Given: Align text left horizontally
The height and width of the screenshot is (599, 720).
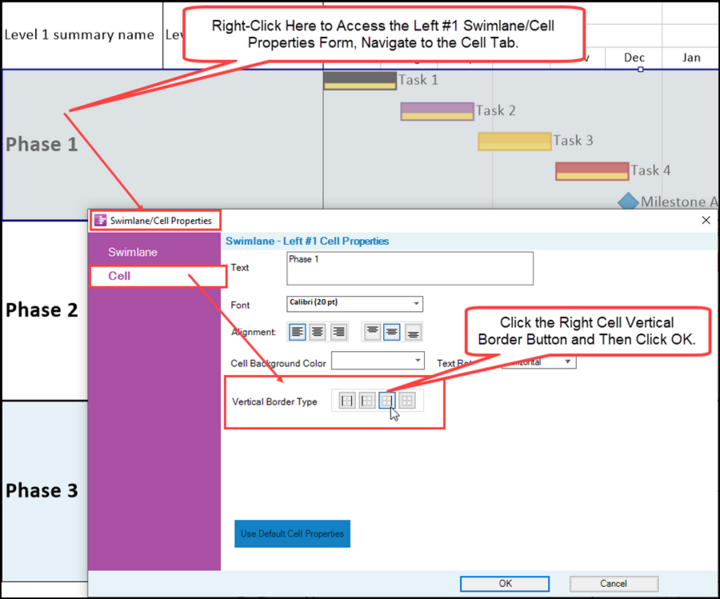Looking at the screenshot, I should pos(297,332).
